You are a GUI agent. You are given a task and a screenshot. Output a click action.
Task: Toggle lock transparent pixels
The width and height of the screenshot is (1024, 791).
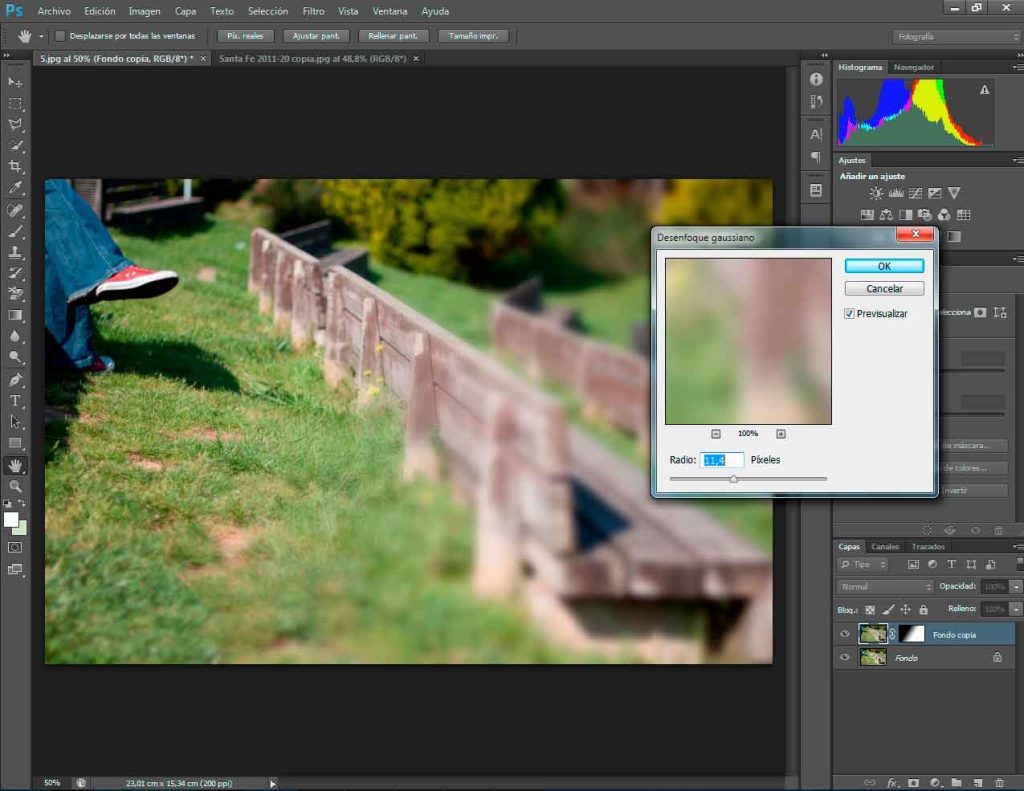coord(870,609)
